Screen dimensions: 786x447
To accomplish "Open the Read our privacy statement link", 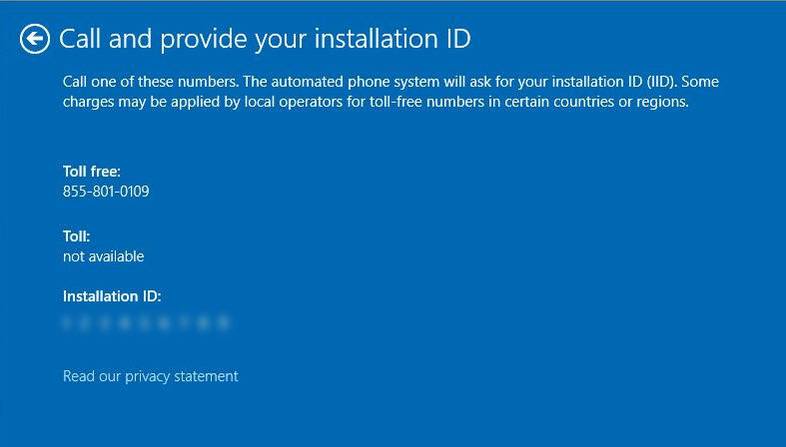I will pyautogui.click(x=150, y=376).
